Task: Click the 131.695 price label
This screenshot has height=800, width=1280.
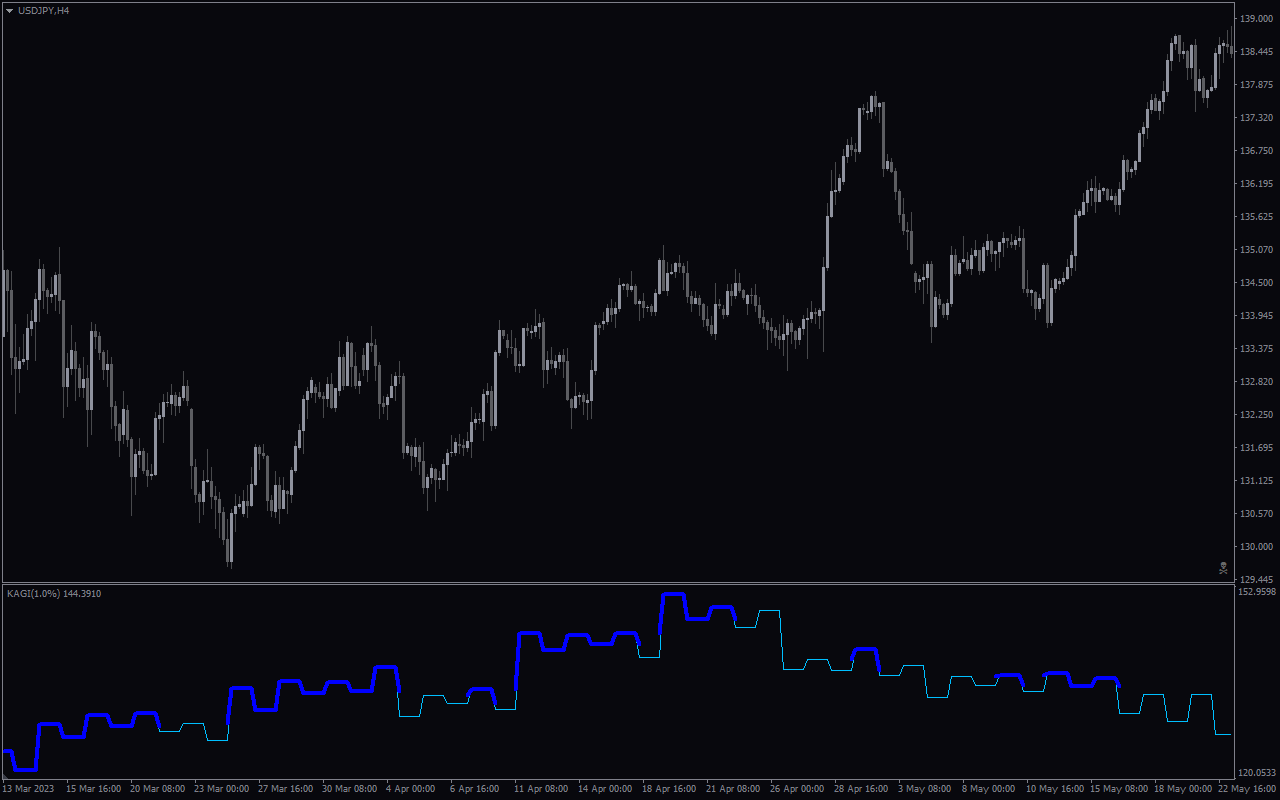Action: click(x=1257, y=448)
